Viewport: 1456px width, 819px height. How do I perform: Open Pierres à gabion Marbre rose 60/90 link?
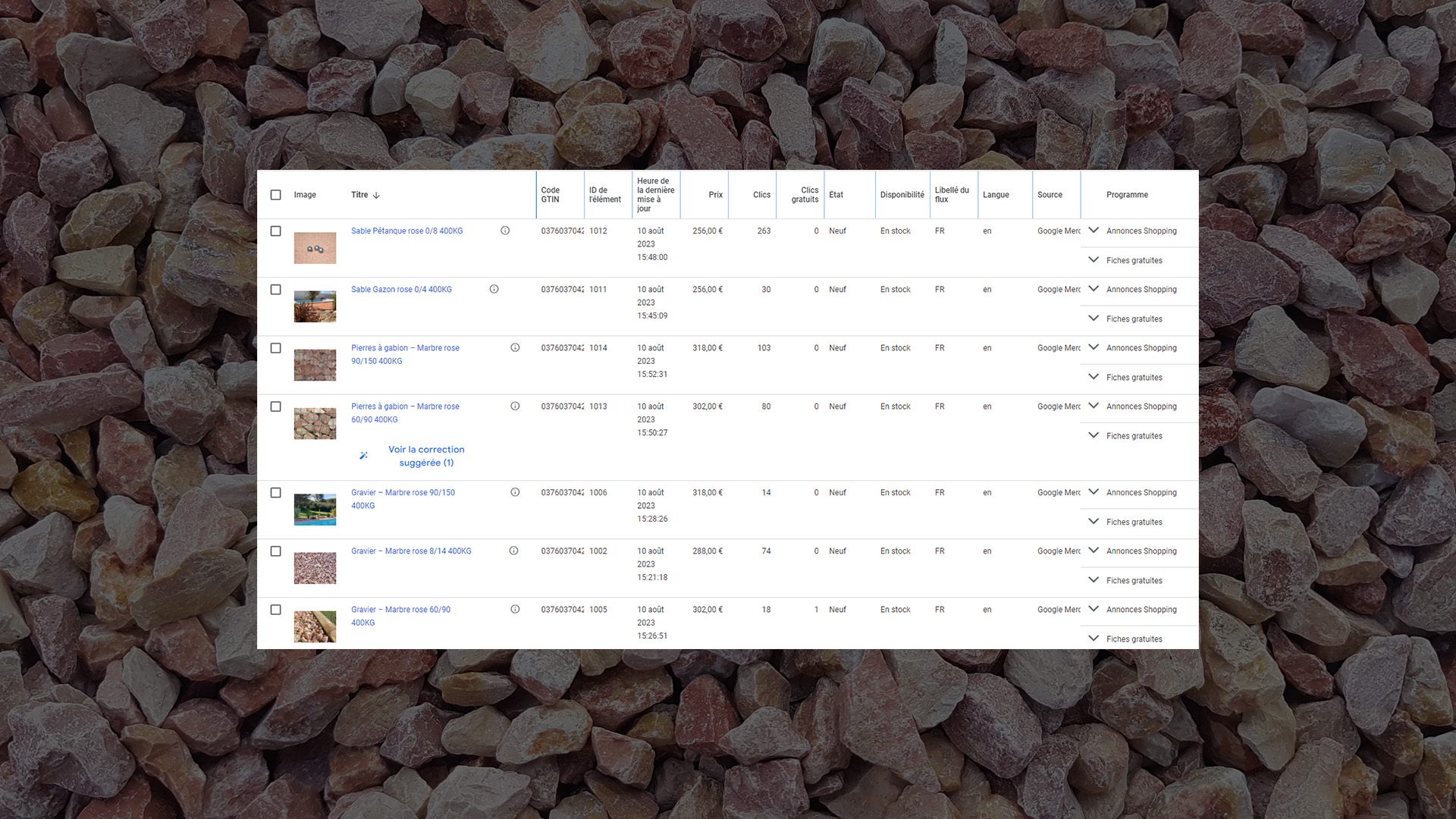tap(405, 413)
